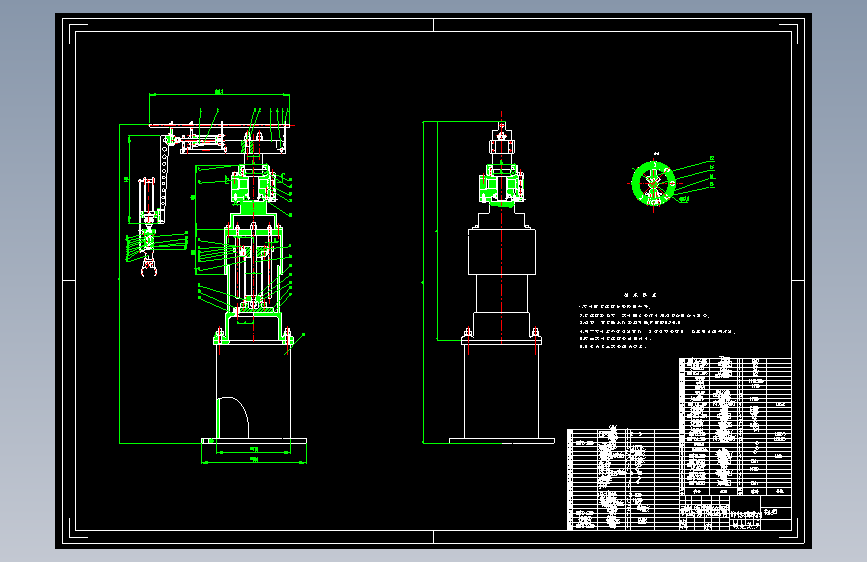The height and width of the screenshot is (562, 867).
Task: Click the technical requirements notes block
Action: [x=657, y=321]
